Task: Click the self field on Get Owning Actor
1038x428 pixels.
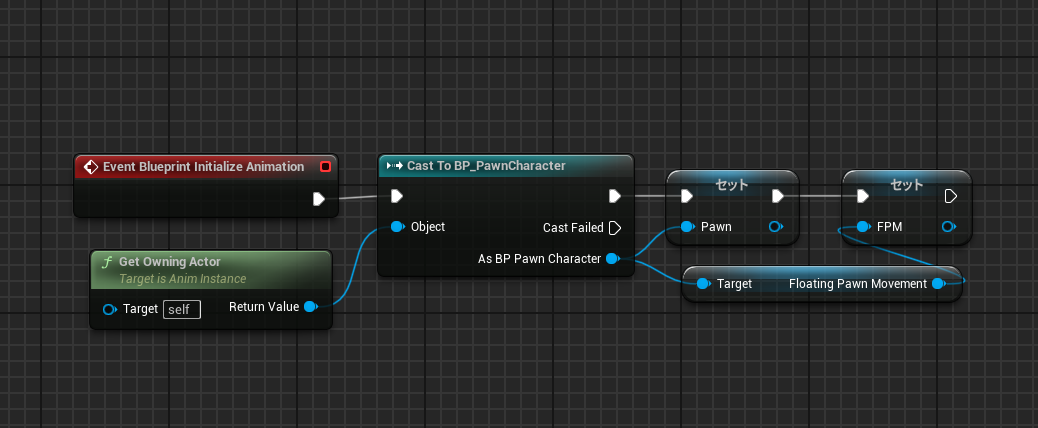Action: [x=182, y=309]
